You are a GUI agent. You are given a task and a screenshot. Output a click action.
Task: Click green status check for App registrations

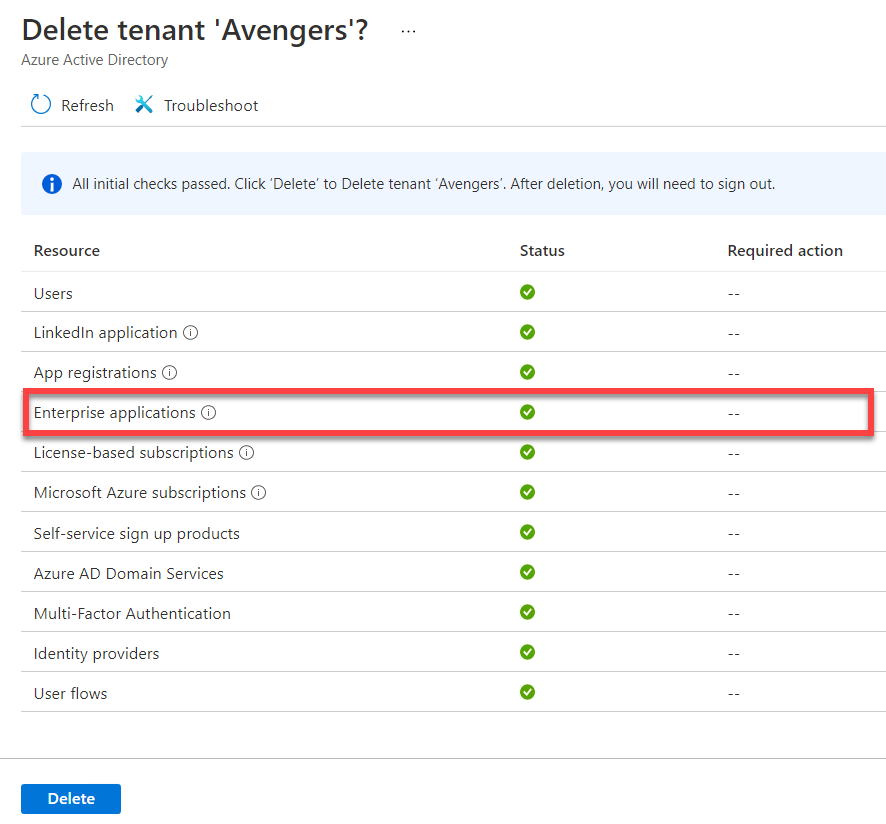click(527, 372)
